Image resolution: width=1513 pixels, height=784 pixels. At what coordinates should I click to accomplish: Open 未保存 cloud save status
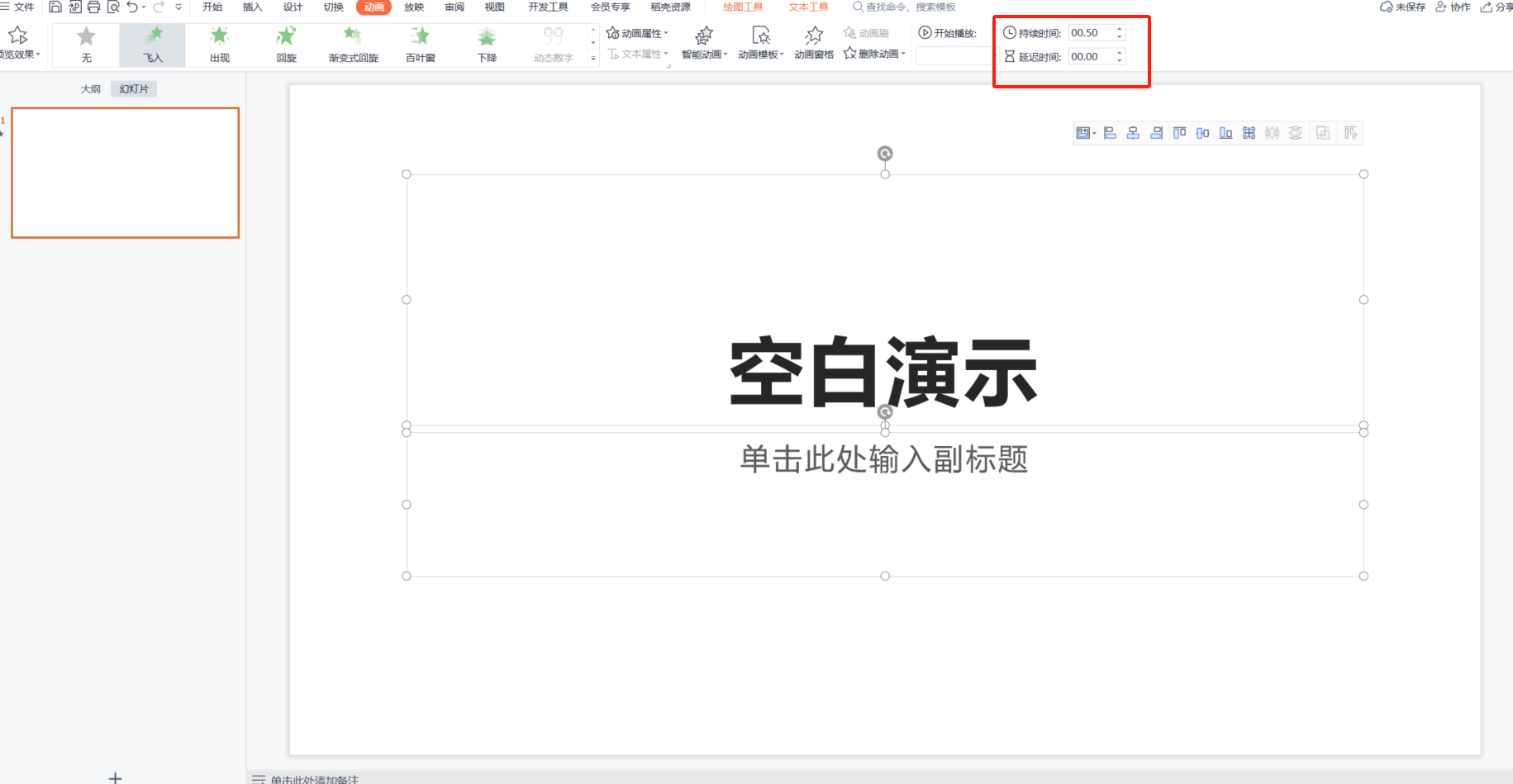point(1402,7)
